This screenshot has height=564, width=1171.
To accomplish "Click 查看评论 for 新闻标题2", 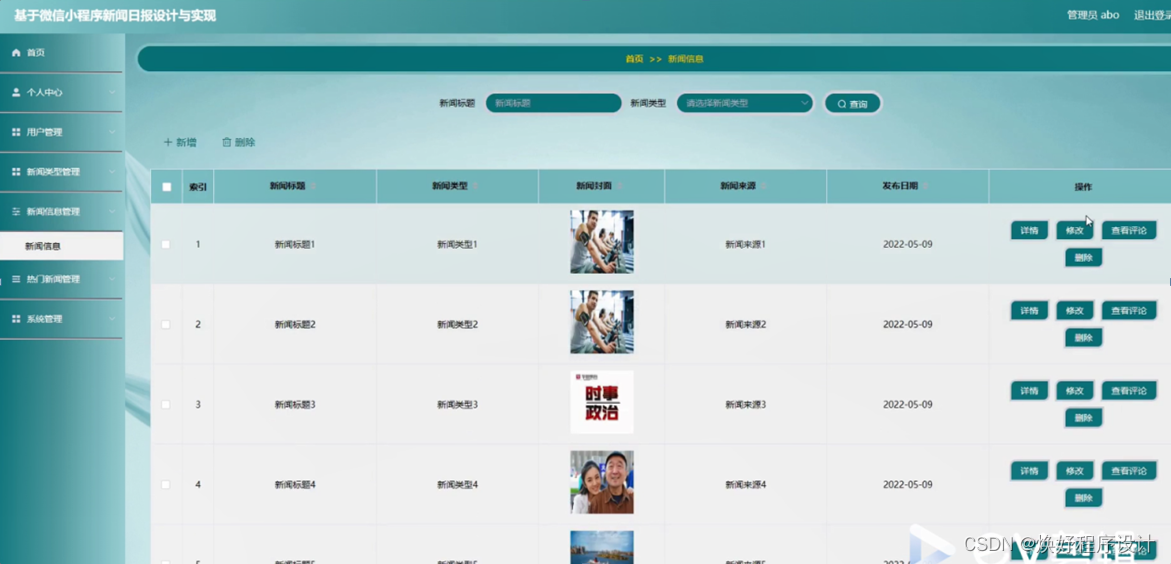I will click(1128, 310).
